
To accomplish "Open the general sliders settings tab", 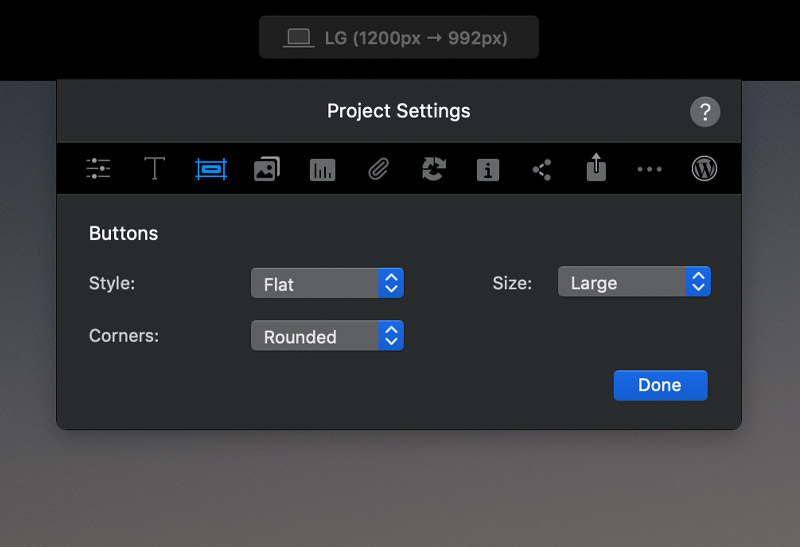I will tap(98, 168).
